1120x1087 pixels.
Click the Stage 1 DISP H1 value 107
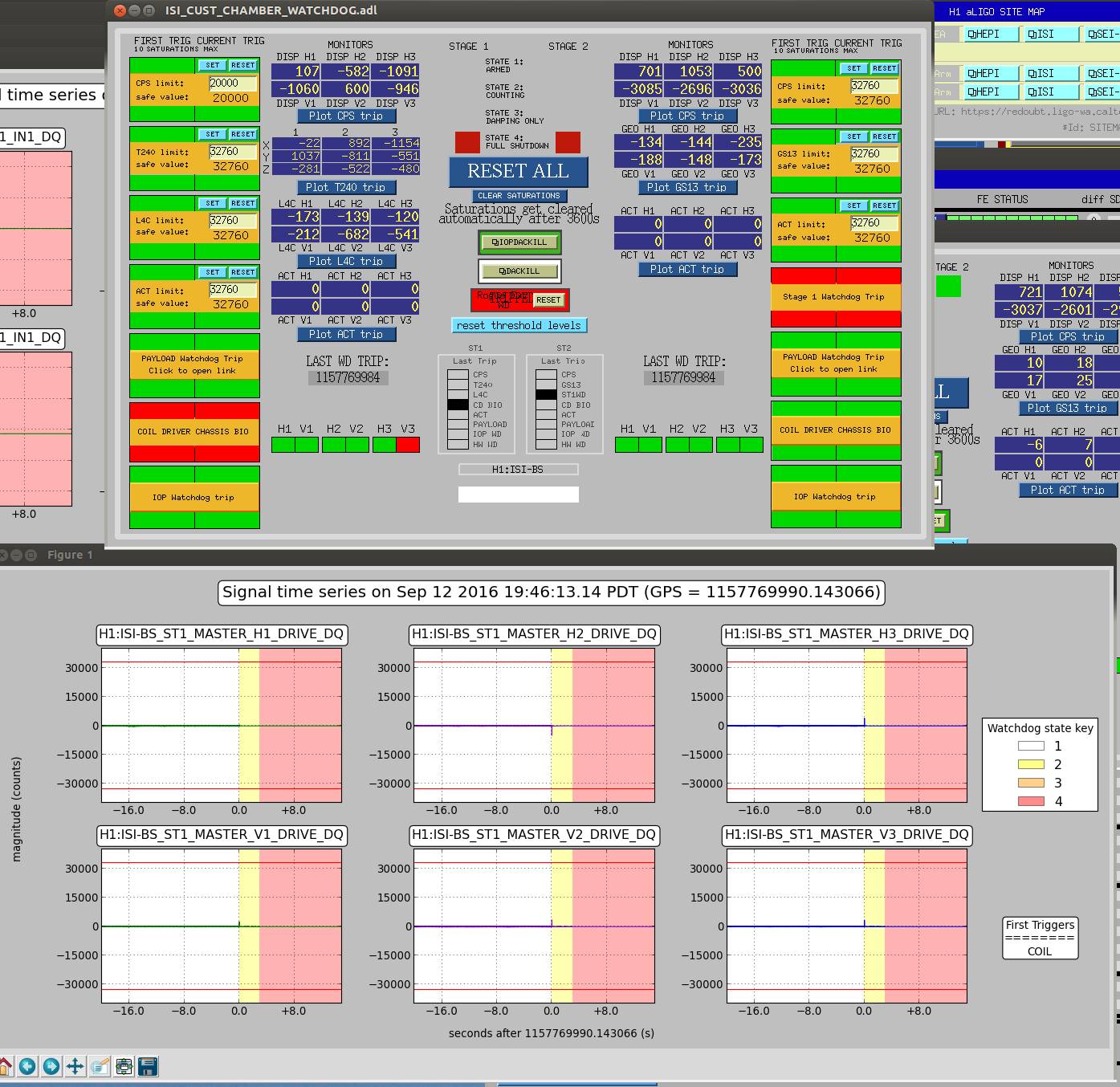(295, 71)
